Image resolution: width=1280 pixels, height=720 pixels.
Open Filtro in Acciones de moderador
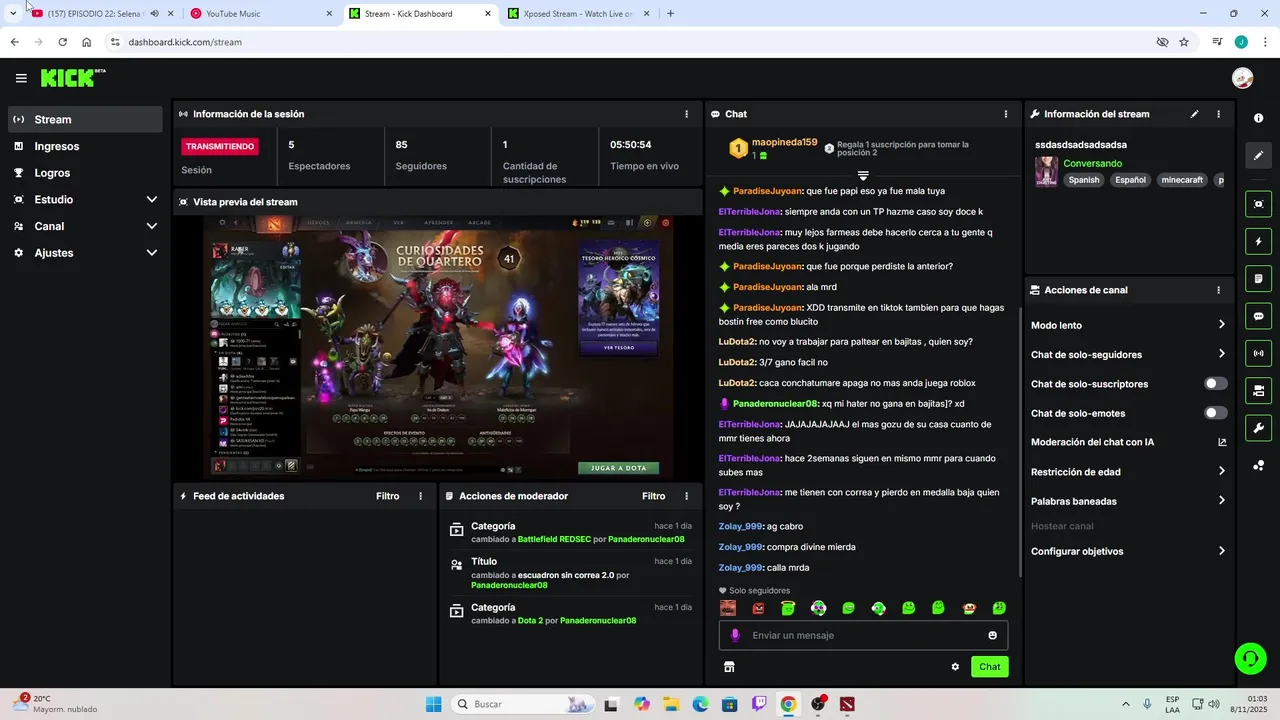pyautogui.click(x=653, y=496)
